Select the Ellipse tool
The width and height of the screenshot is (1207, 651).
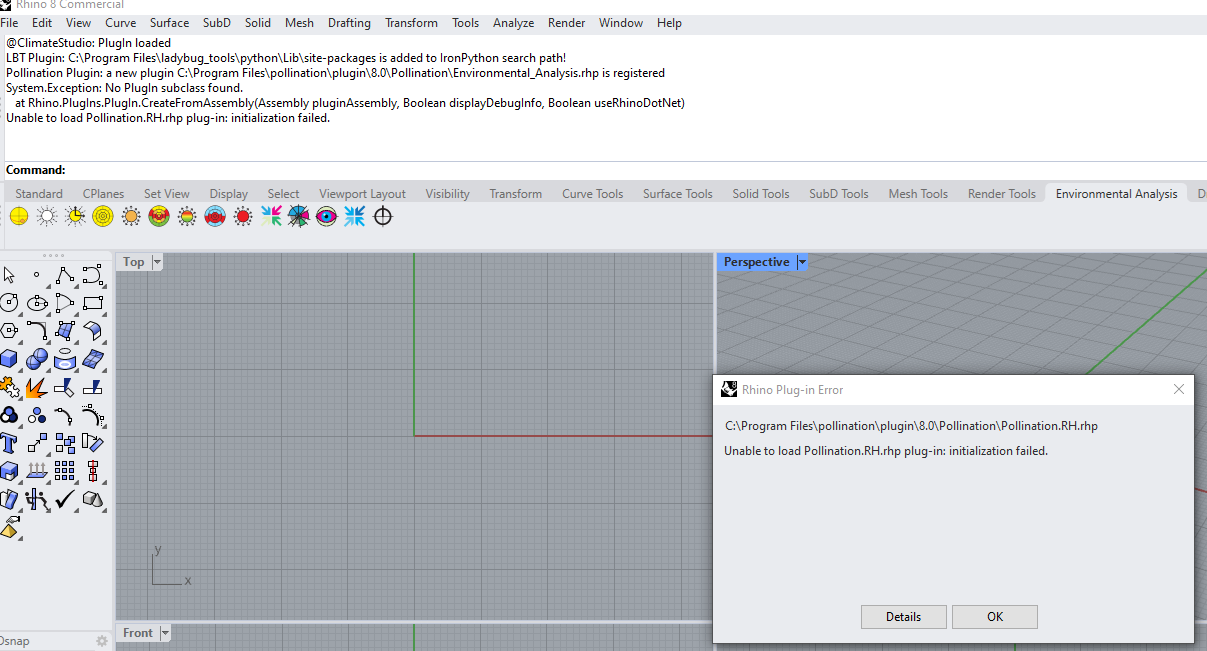(37, 302)
